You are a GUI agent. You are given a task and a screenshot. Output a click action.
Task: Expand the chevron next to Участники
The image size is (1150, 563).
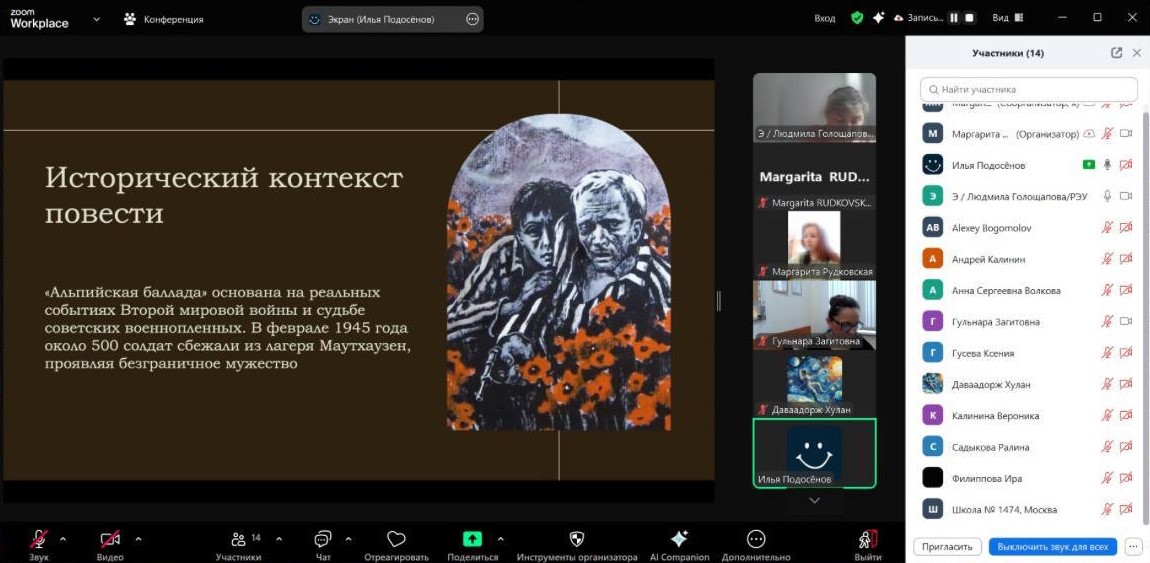pos(279,540)
